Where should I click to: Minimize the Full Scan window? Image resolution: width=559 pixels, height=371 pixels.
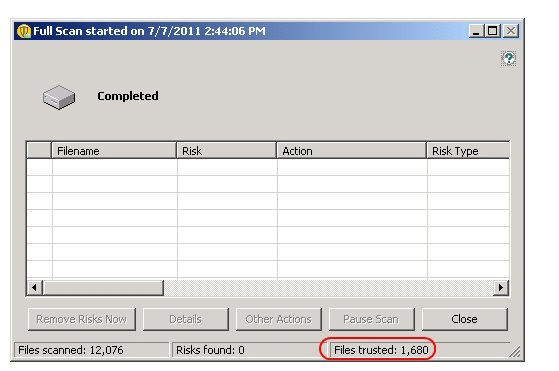476,31
